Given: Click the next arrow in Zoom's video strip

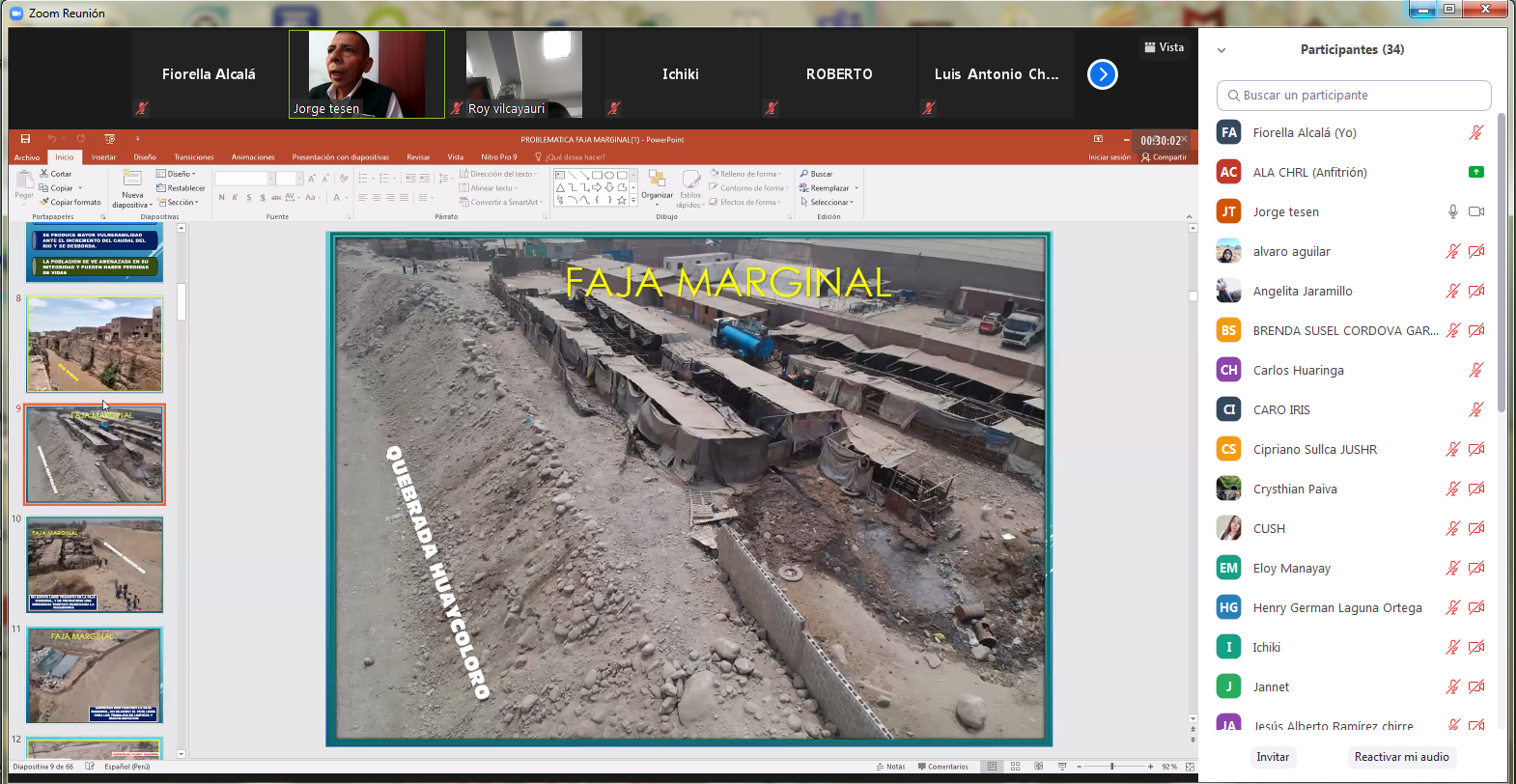Looking at the screenshot, I should [1102, 74].
